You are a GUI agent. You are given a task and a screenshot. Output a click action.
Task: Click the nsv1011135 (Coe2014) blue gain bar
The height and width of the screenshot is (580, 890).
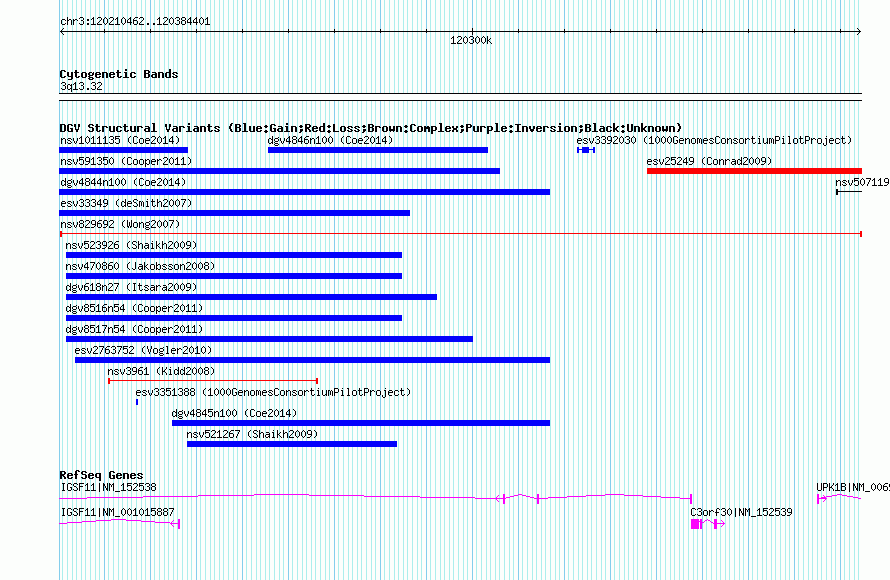click(x=123, y=150)
